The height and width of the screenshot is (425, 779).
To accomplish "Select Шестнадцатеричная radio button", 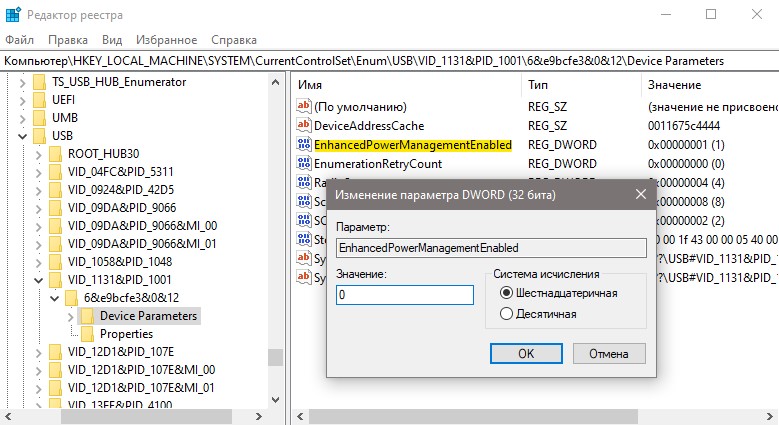I will [506, 293].
